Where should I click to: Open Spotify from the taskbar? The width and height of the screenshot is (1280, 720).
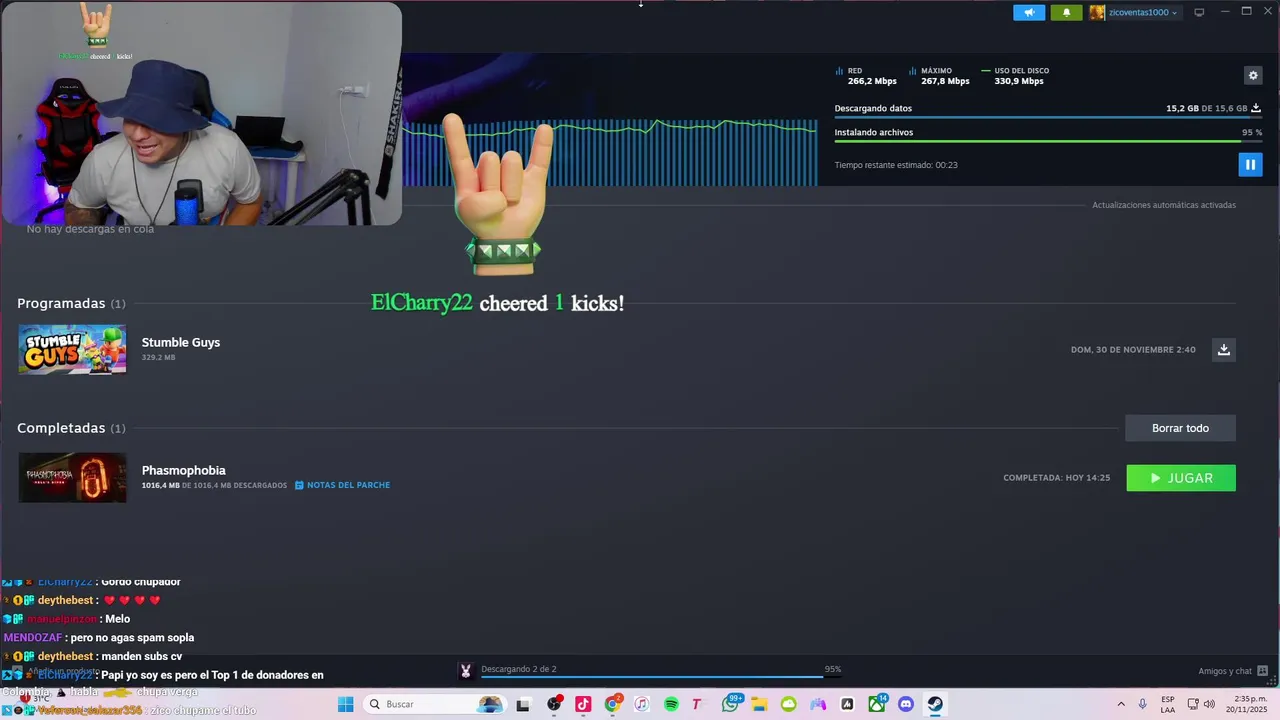(x=671, y=704)
